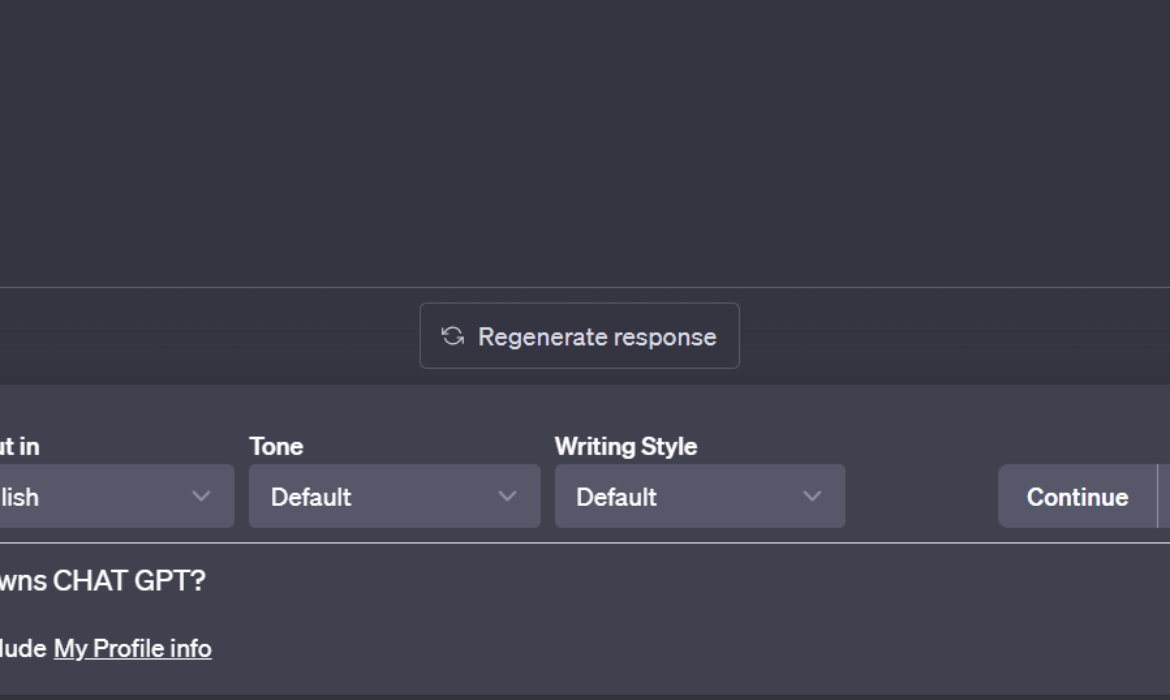The height and width of the screenshot is (700, 1170).
Task: Click the chevron arrow in Tone selector
Action: pos(507,496)
